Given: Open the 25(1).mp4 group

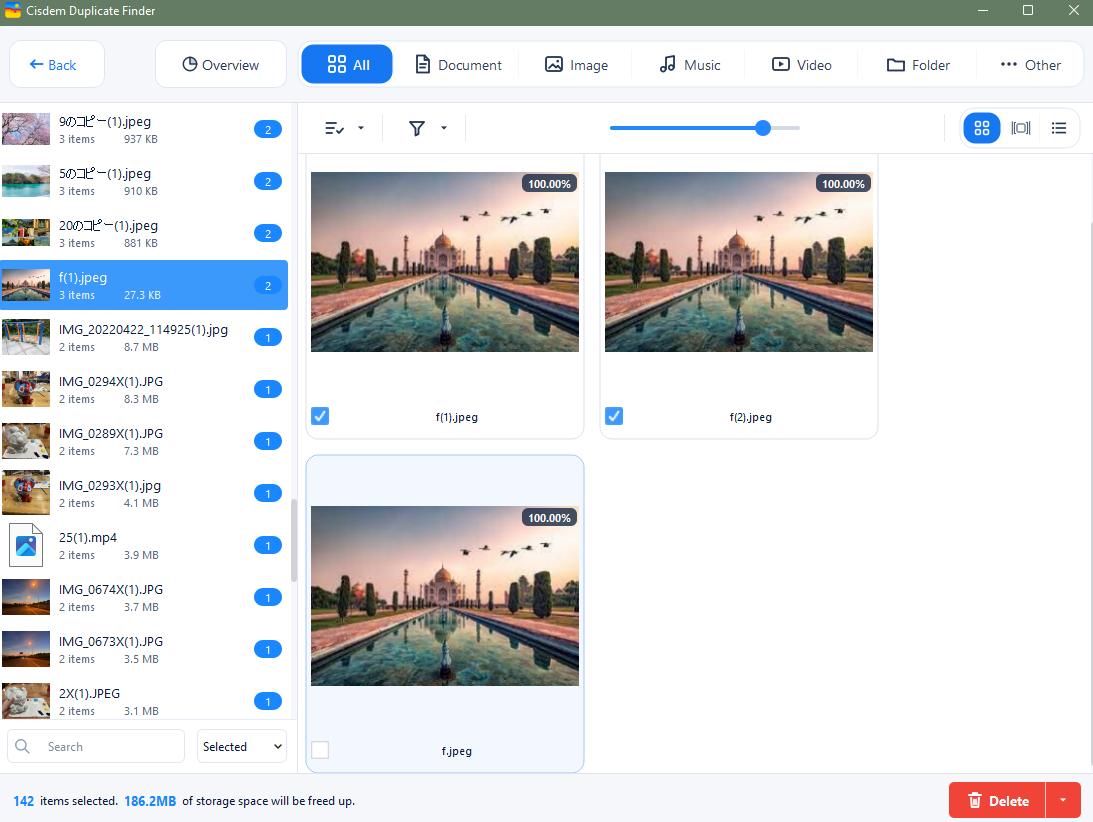Looking at the screenshot, I should tap(144, 545).
